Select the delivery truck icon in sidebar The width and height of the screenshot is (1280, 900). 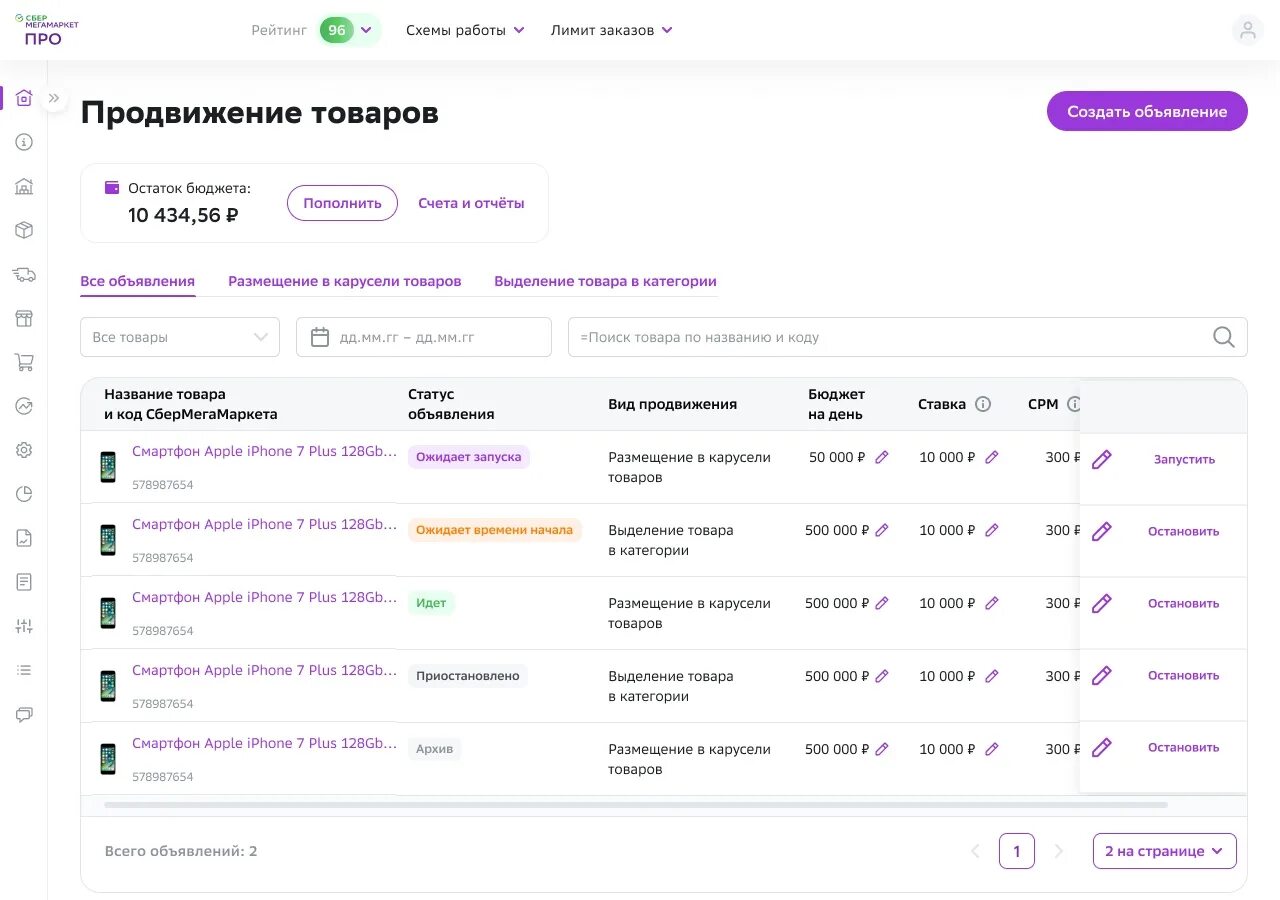[24, 274]
